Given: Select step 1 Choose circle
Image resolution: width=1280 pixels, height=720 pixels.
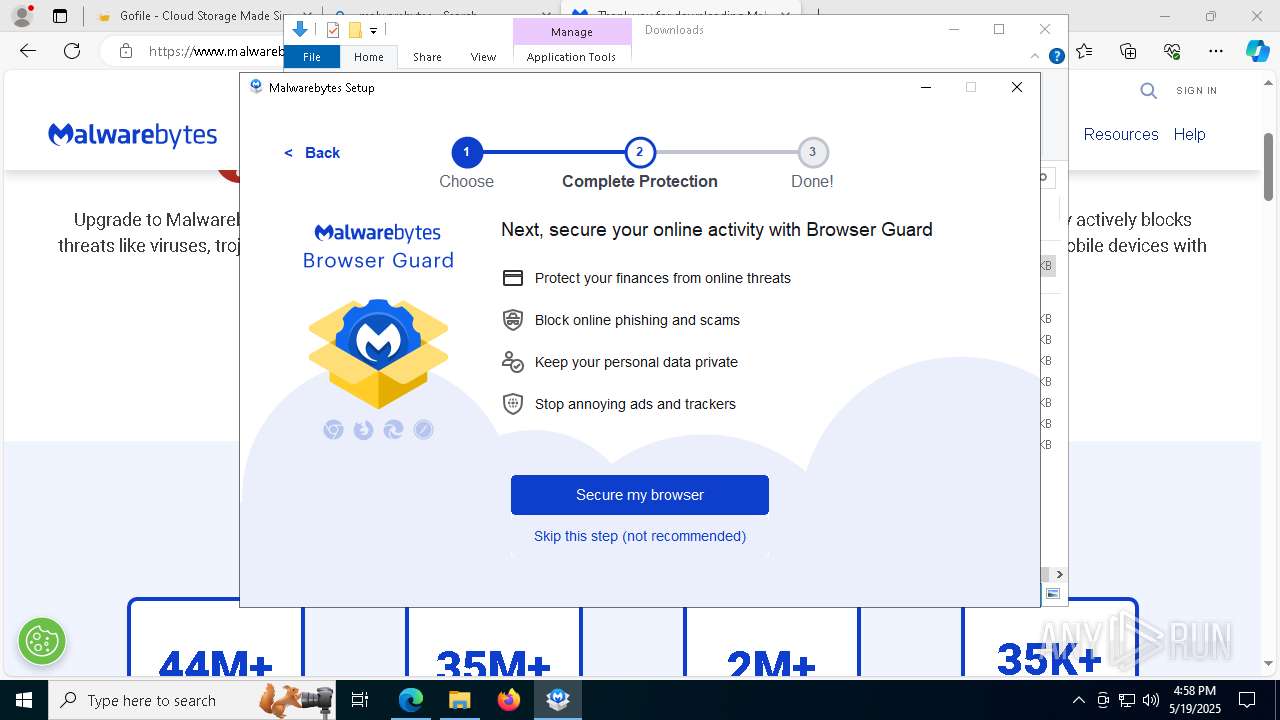Looking at the screenshot, I should tap(466, 153).
